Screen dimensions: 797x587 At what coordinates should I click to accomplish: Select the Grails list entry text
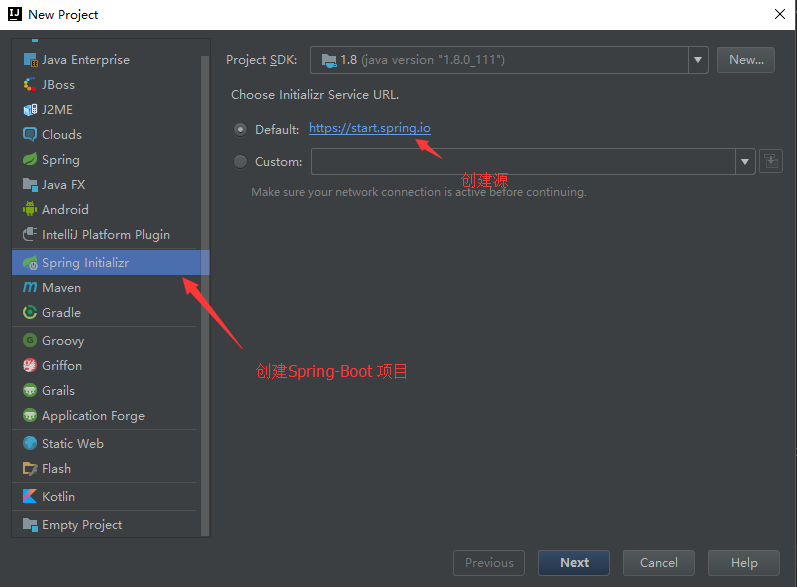tap(58, 390)
